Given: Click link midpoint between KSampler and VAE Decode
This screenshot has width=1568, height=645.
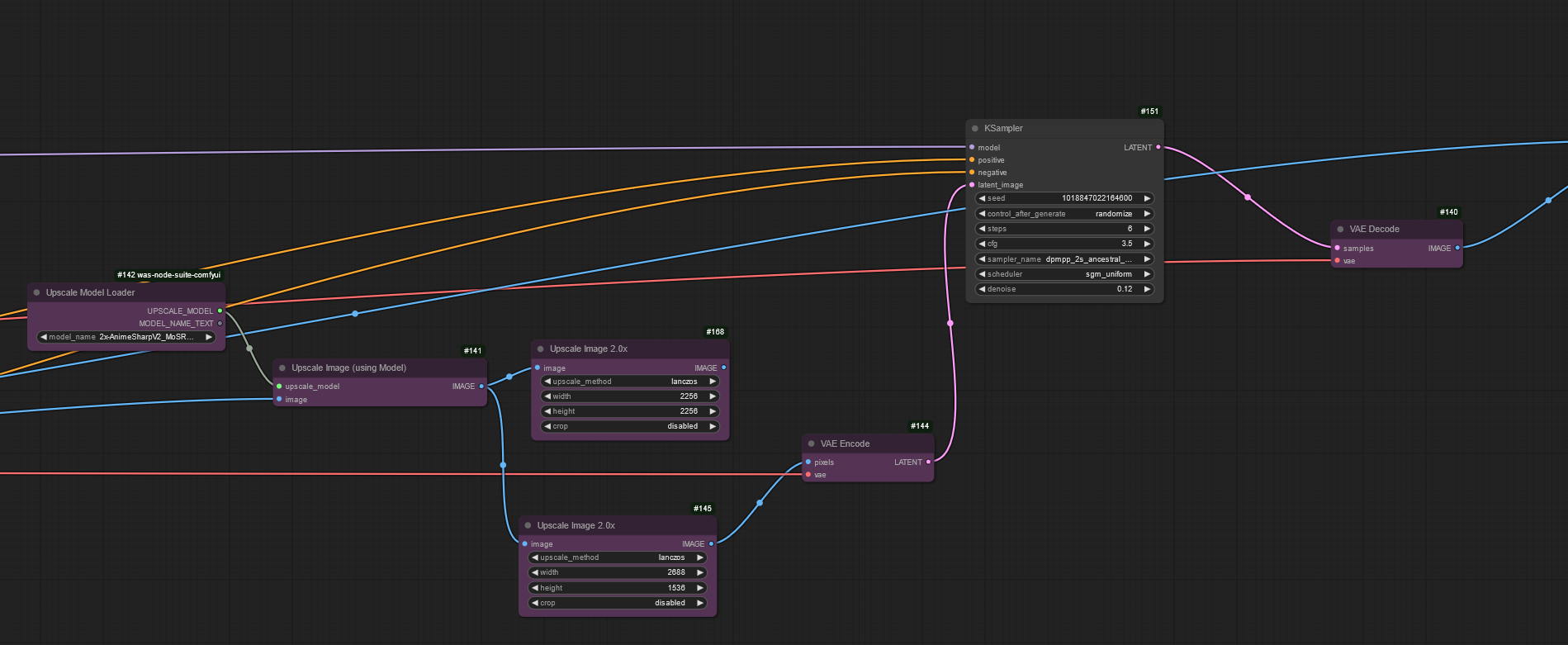Looking at the screenshot, I should tap(1248, 197).
